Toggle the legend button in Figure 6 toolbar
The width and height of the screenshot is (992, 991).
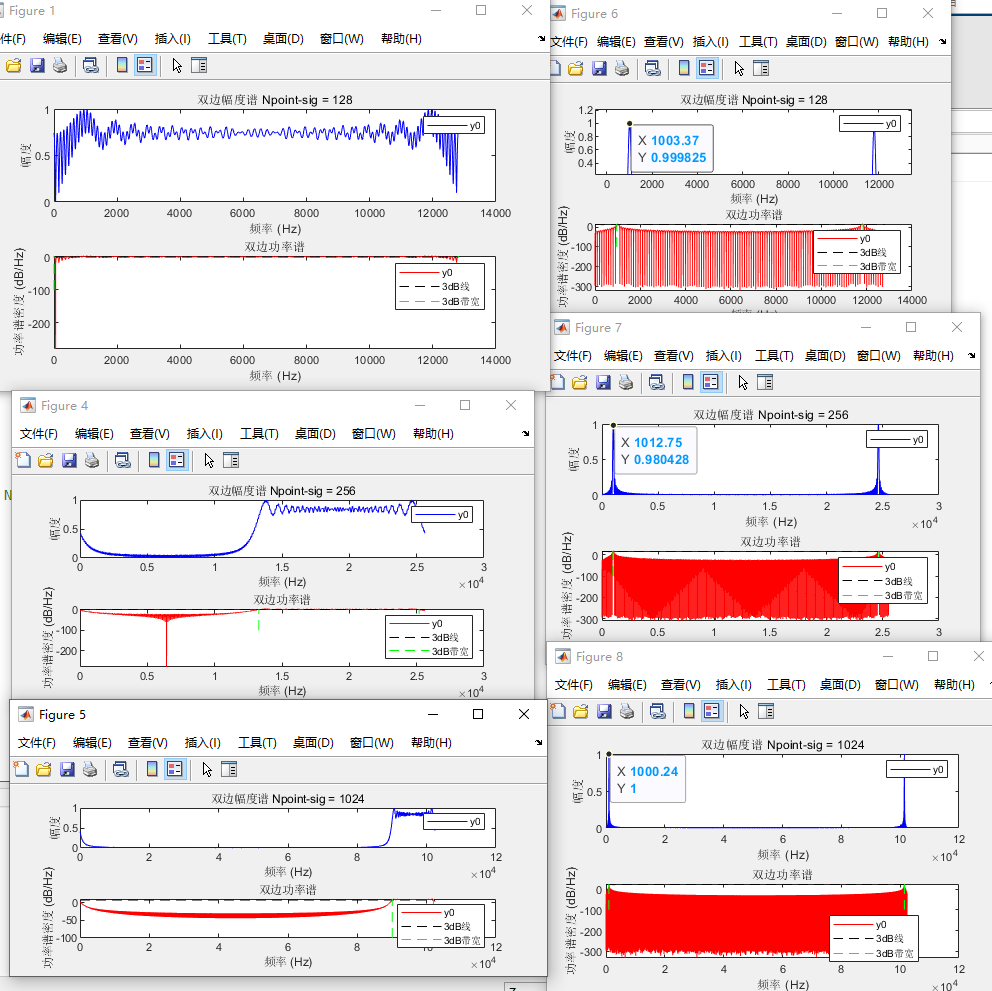[707, 68]
